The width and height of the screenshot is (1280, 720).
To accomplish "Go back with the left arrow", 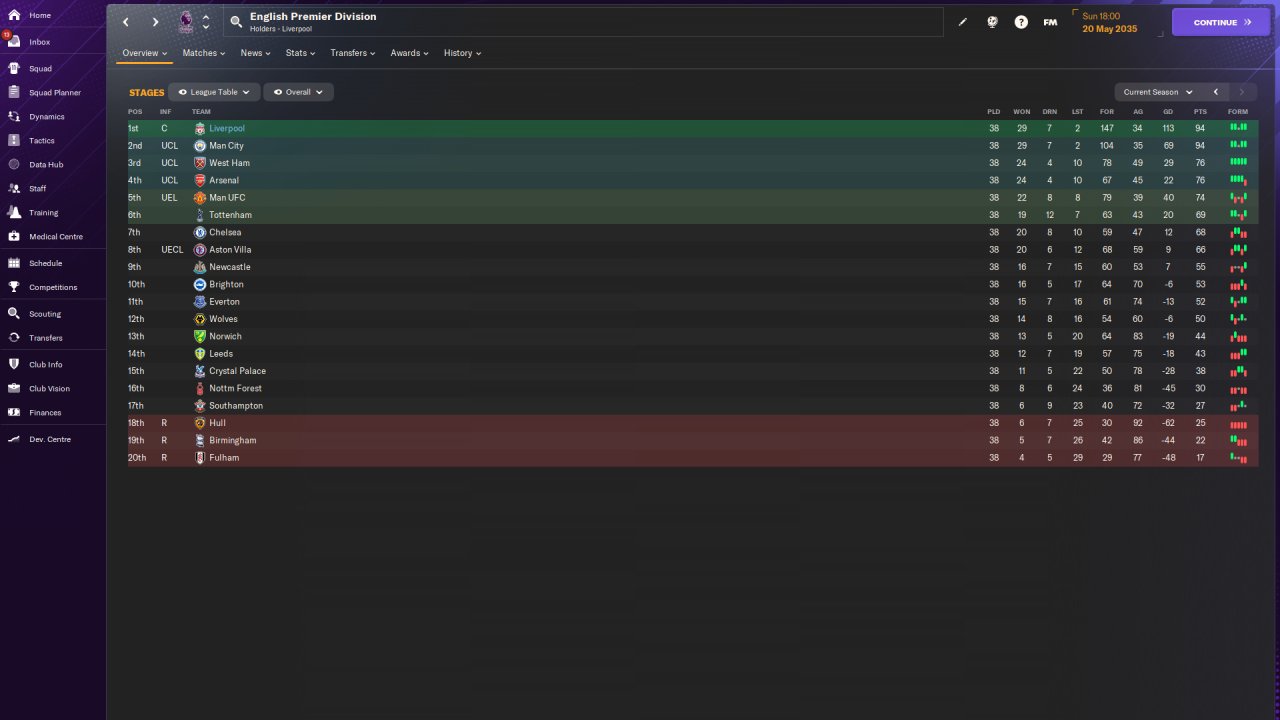I will (x=126, y=22).
